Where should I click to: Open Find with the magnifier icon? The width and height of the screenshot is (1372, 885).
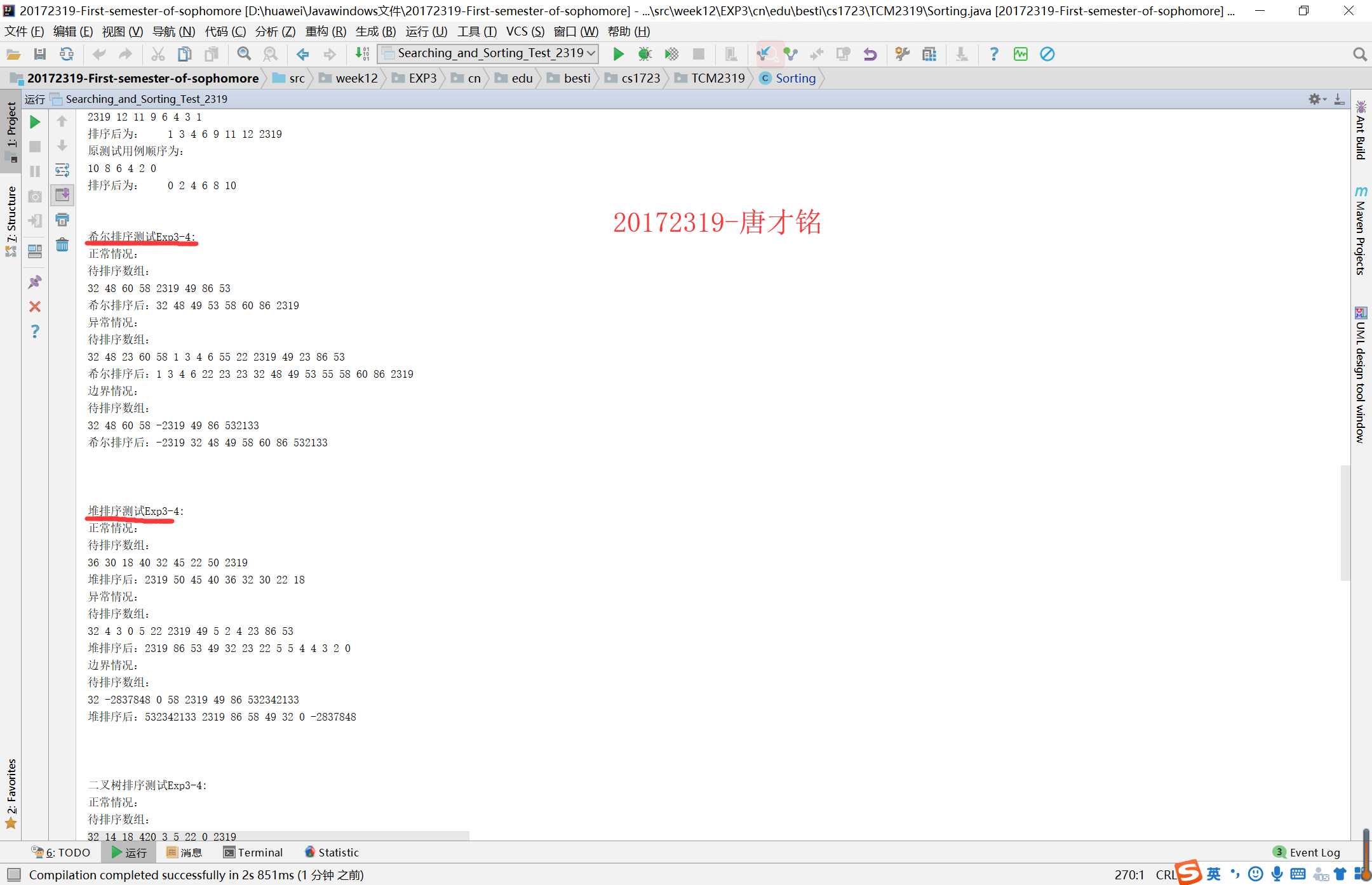coord(244,55)
